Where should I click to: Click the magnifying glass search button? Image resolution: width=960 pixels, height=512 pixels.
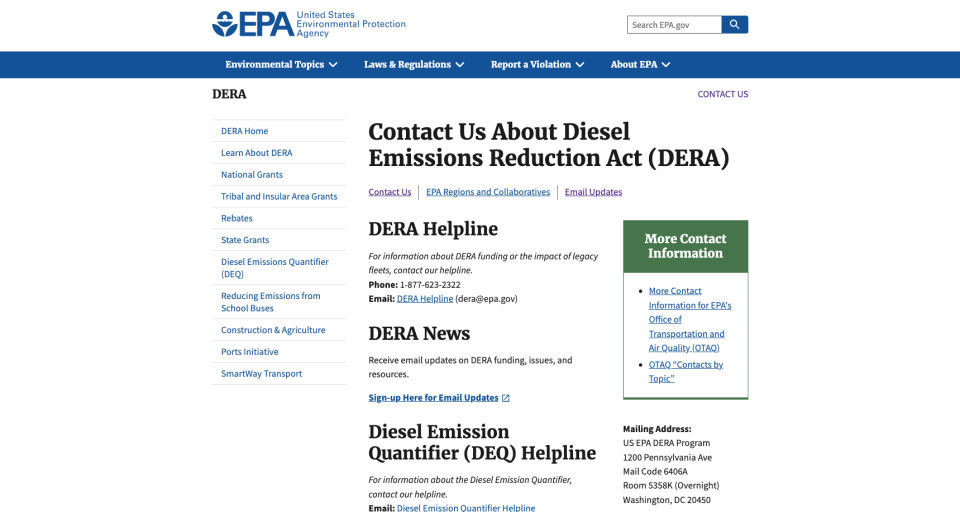tap(734, 25)
